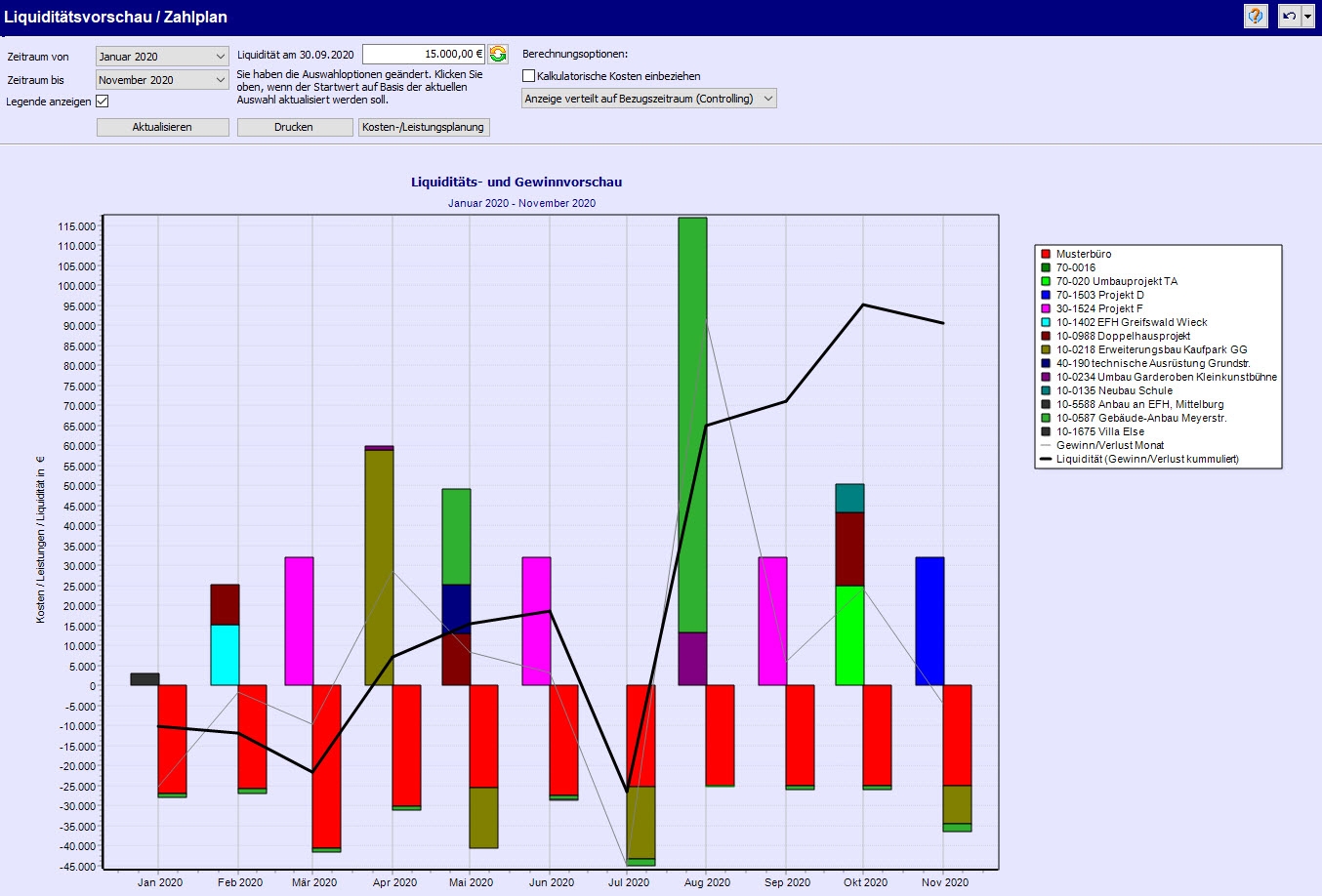
Task: Click the chart title 'Liquiditäts- und Gewinnvorschau'
Action: point(516,182)
